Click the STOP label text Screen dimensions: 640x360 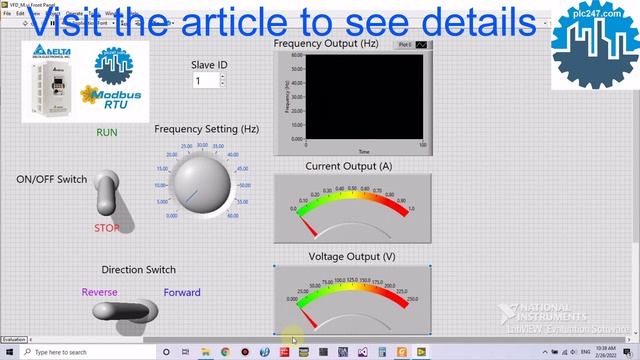107,228
